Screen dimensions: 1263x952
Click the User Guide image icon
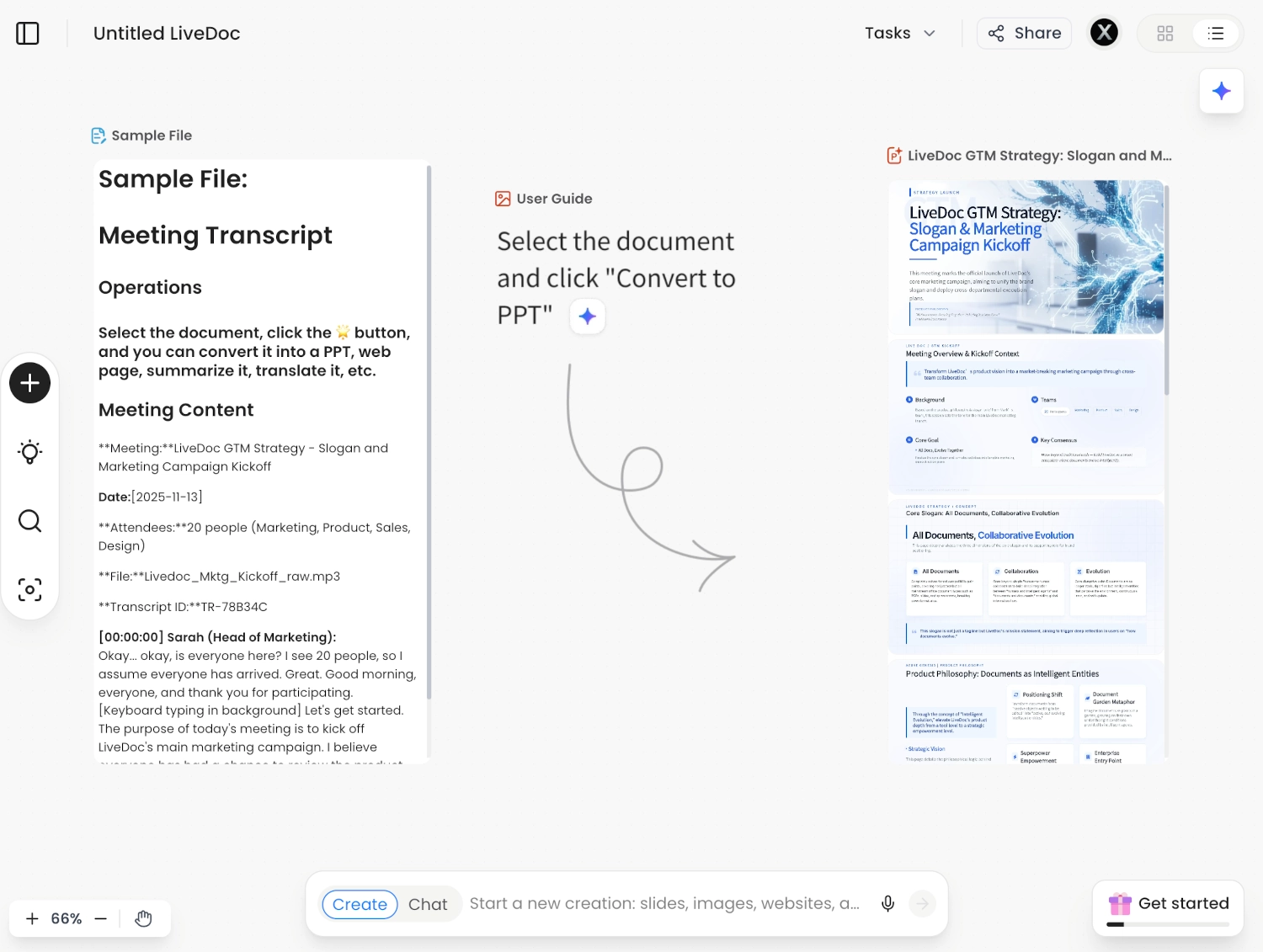[503, 199]
